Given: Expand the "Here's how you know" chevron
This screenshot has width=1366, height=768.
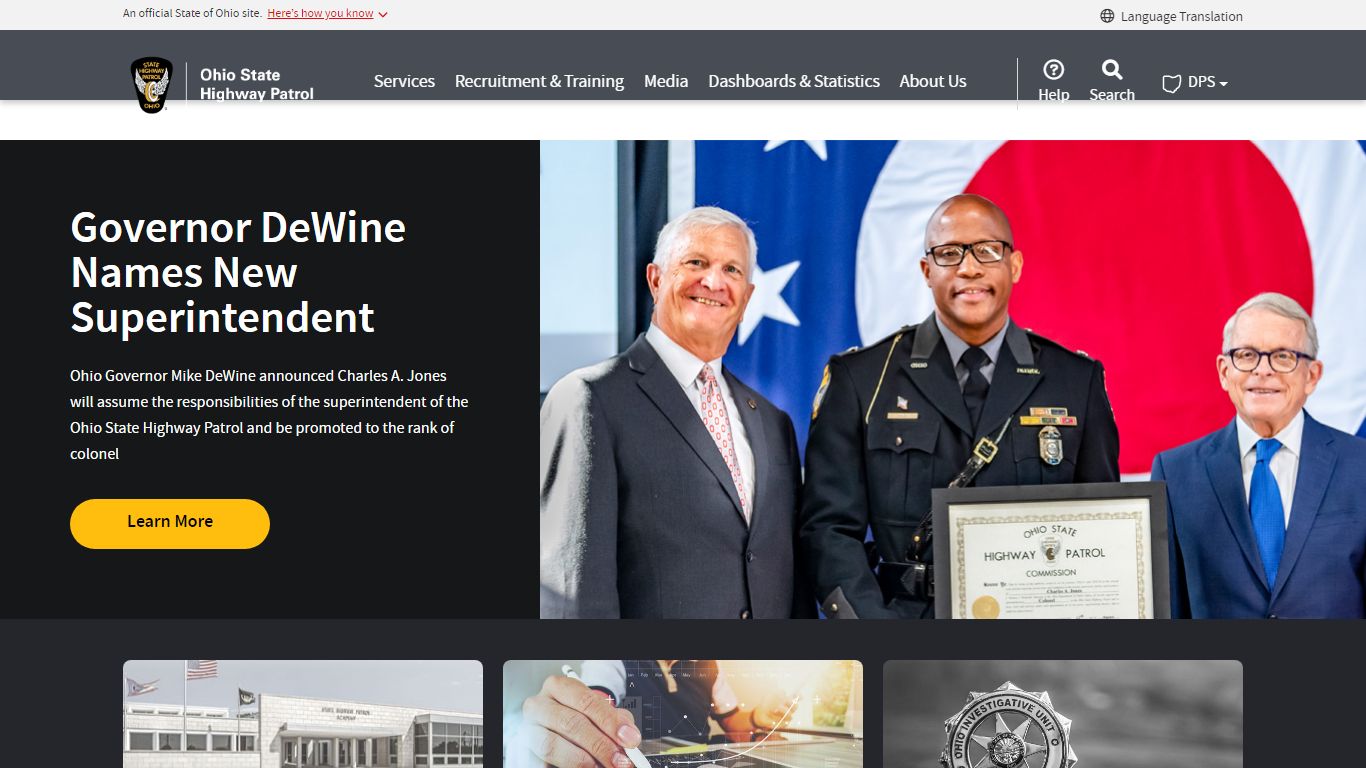Looking at the screenshot, I should (x=383, y=15).
